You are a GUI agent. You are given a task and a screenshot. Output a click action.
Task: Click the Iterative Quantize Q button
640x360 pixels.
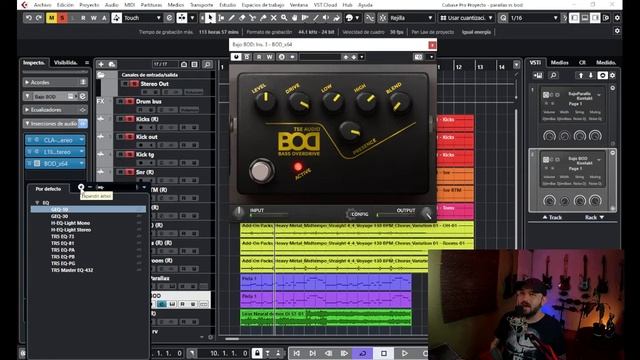(x=503, y=18)
